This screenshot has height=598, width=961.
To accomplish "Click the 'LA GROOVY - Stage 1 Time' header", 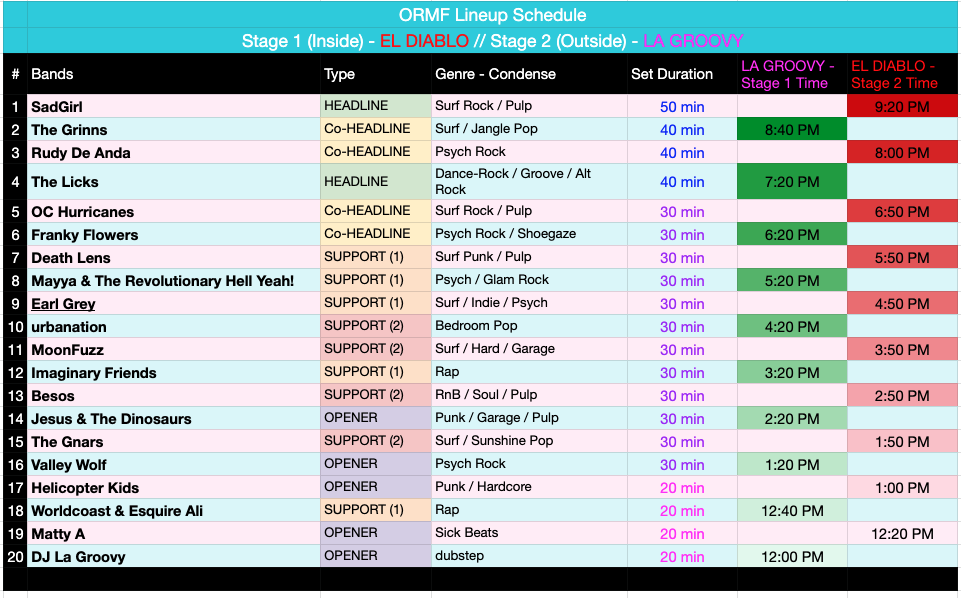I will coord(792,74).
